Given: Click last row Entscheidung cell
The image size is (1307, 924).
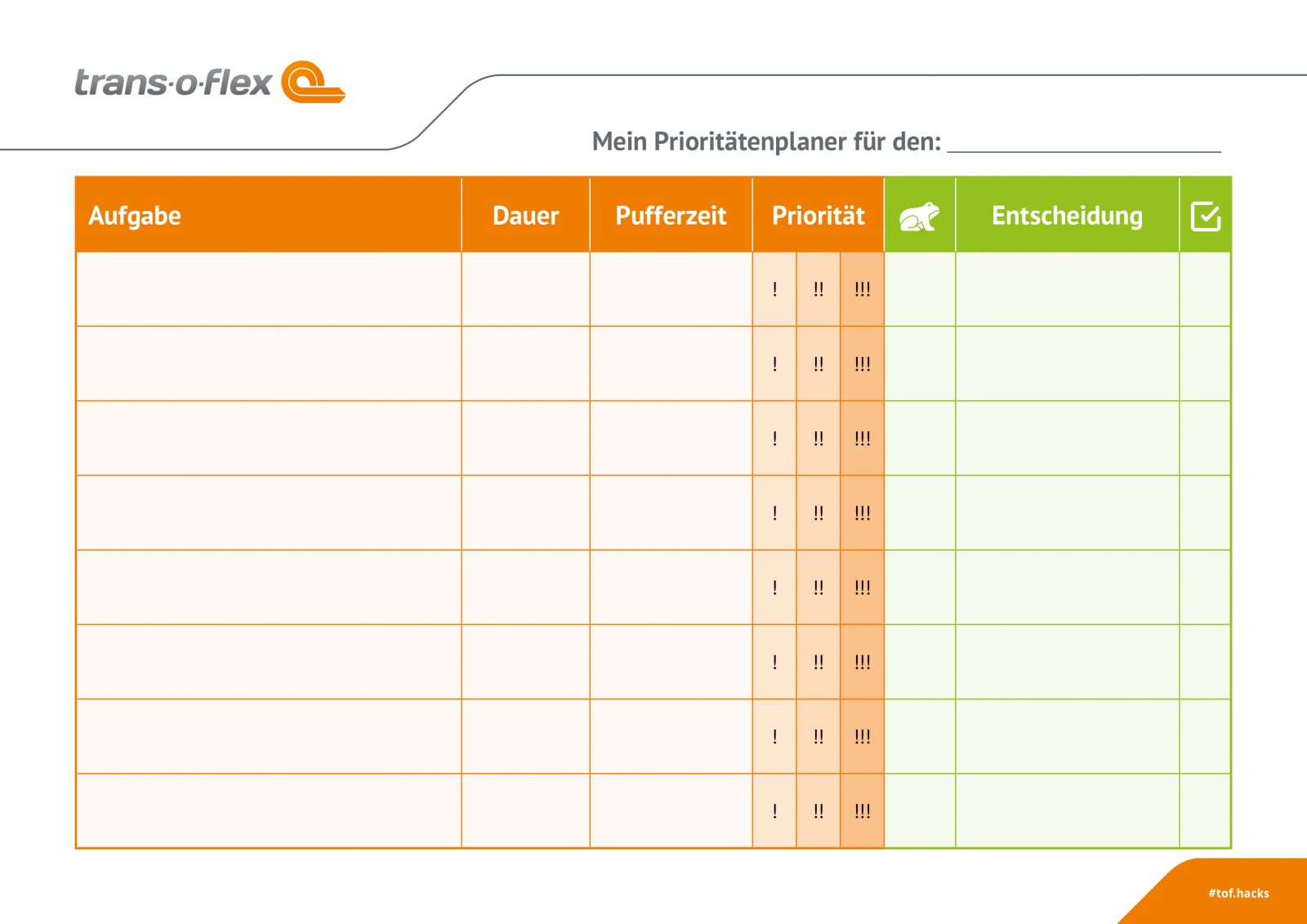Looking at the screenshot, I should pos(1068,811).
